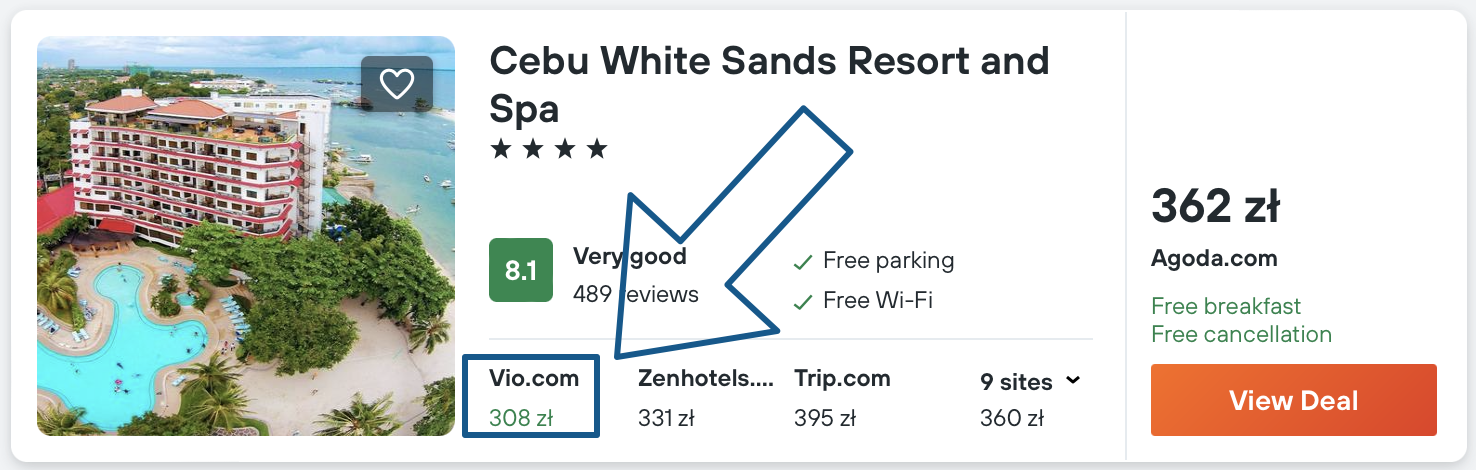Open the 489 reviews link
This screenshot has height=470, width=1476.
tap(636, 294)
